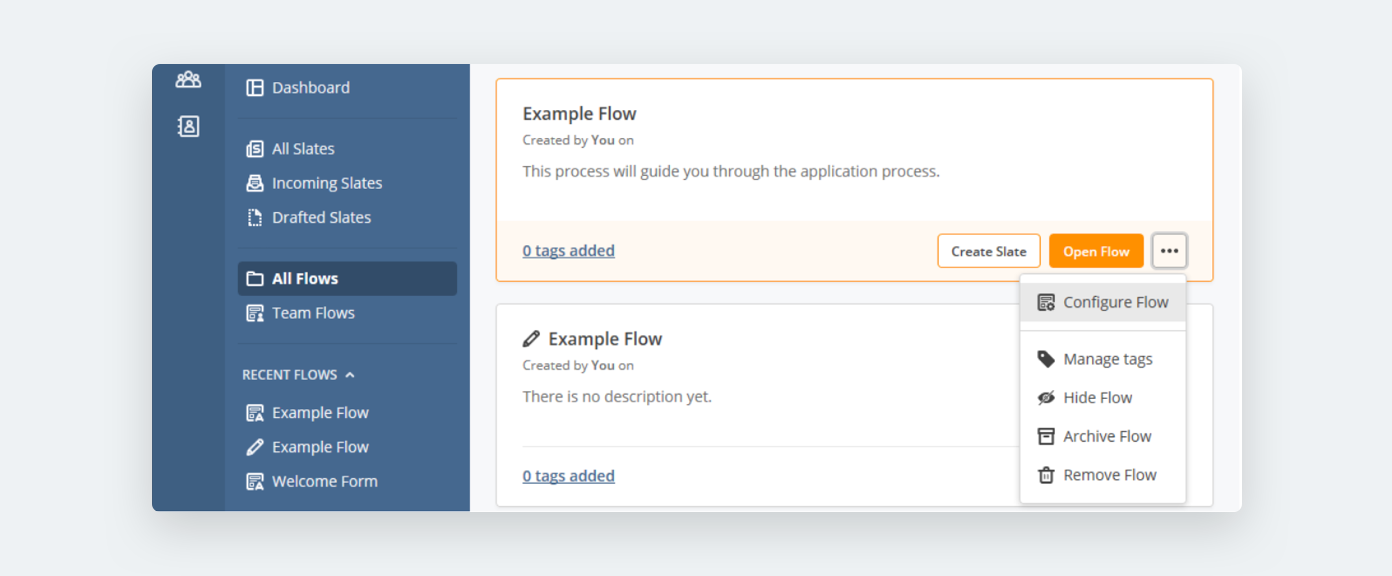Select Manage tags from the menu
Image resolution: width=1392 pixels, height=576 pixels.
tap(1107, 359)
